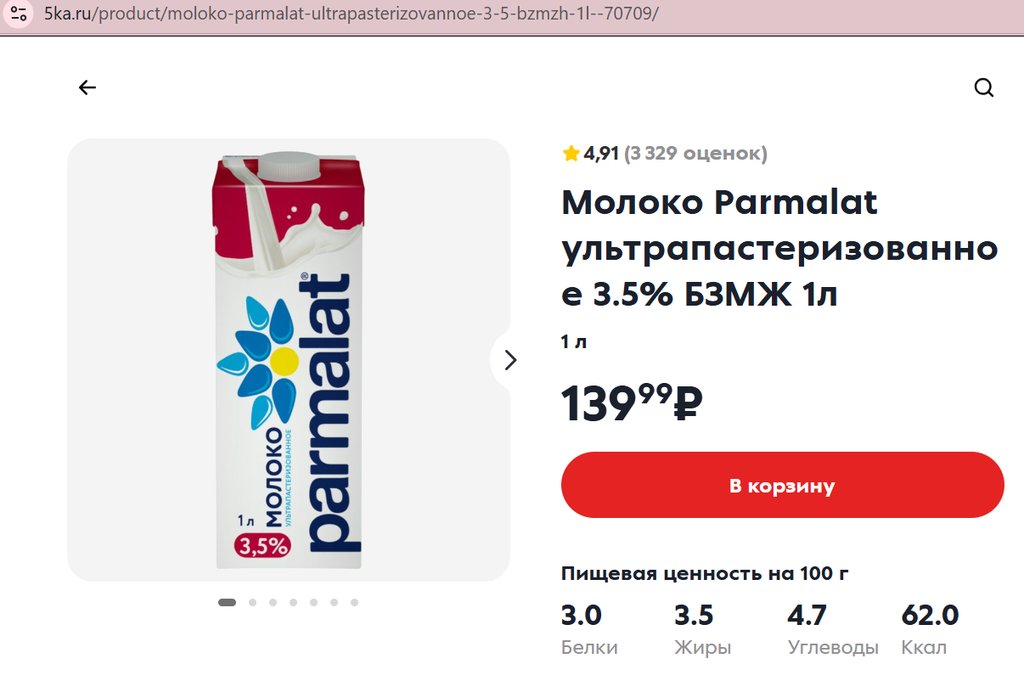Click the 139.99 ₽ price label
This screenshot has height=681, width=1024.
tap(632, 401)
